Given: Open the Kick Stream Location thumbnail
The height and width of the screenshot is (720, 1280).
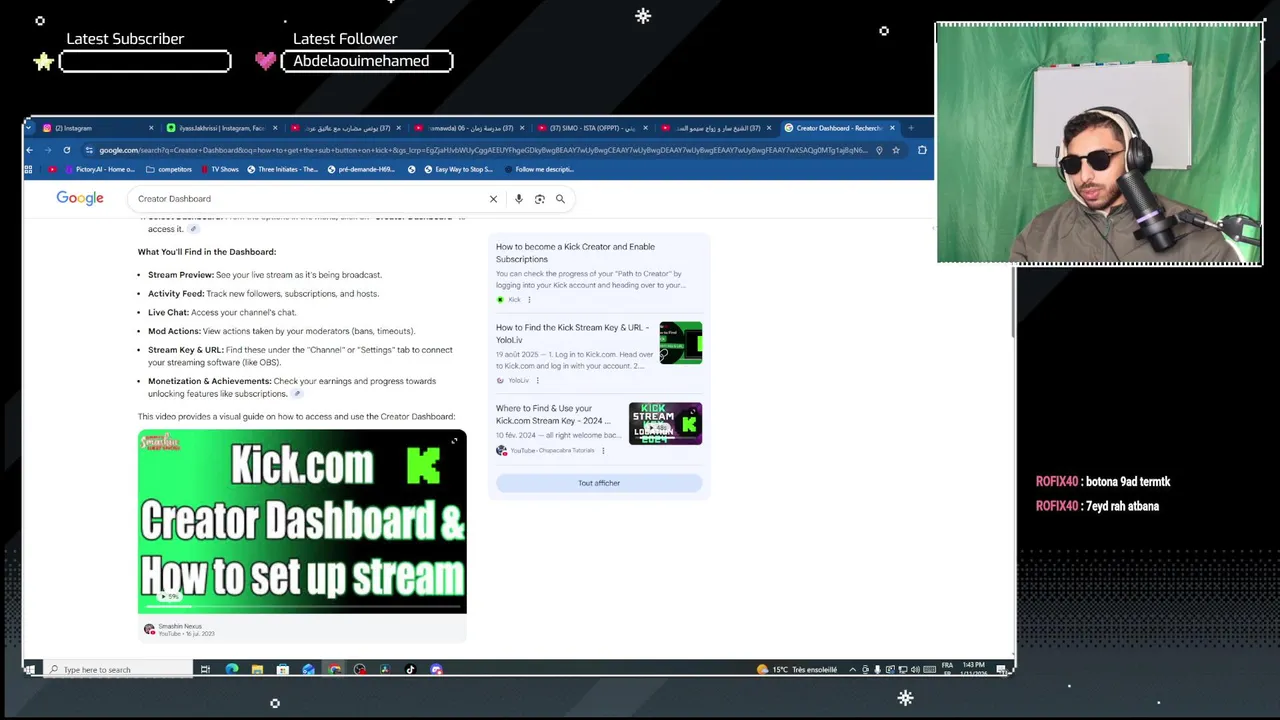Looking at the screenshot, I should click(x=665, y=423).
